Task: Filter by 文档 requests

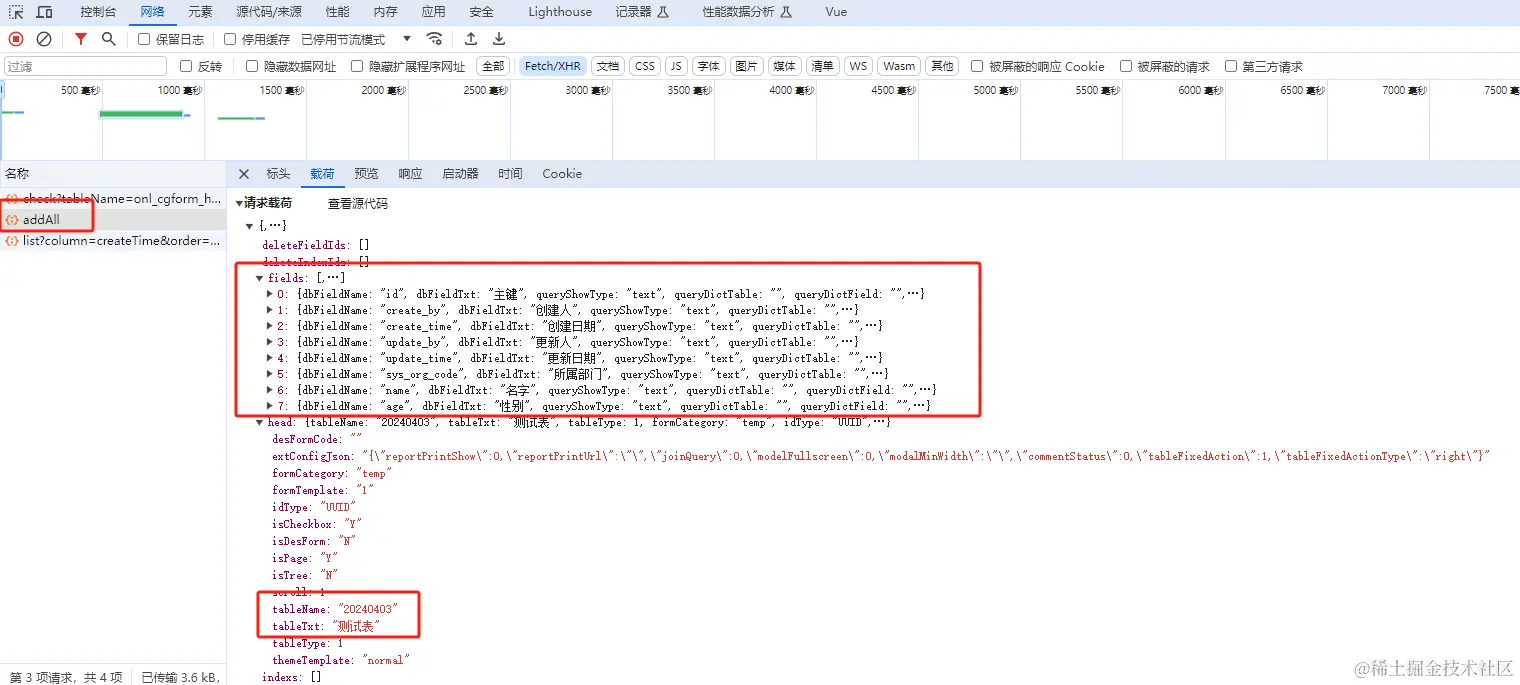Action: coord(607,66)
